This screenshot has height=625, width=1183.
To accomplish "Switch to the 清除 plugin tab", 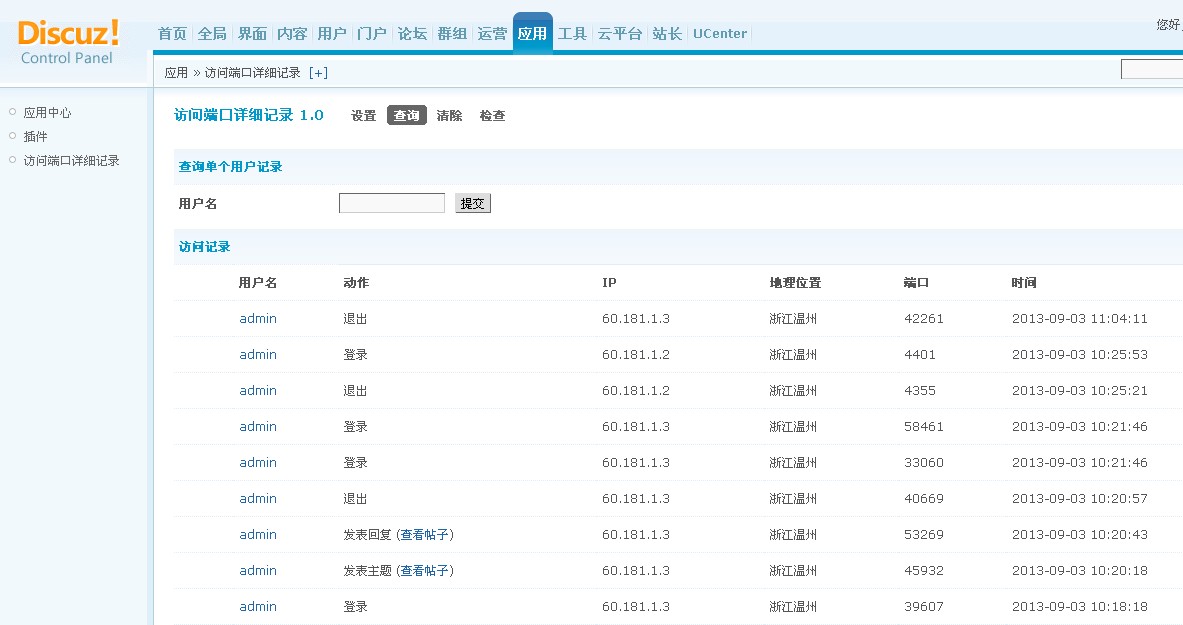I will click(449, 116).
